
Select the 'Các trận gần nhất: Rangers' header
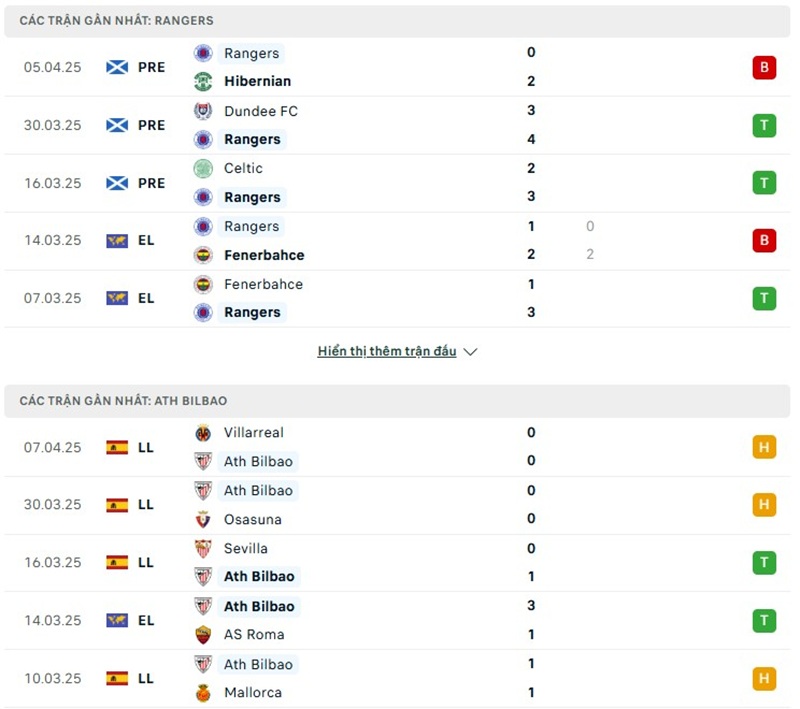(116, 21)
